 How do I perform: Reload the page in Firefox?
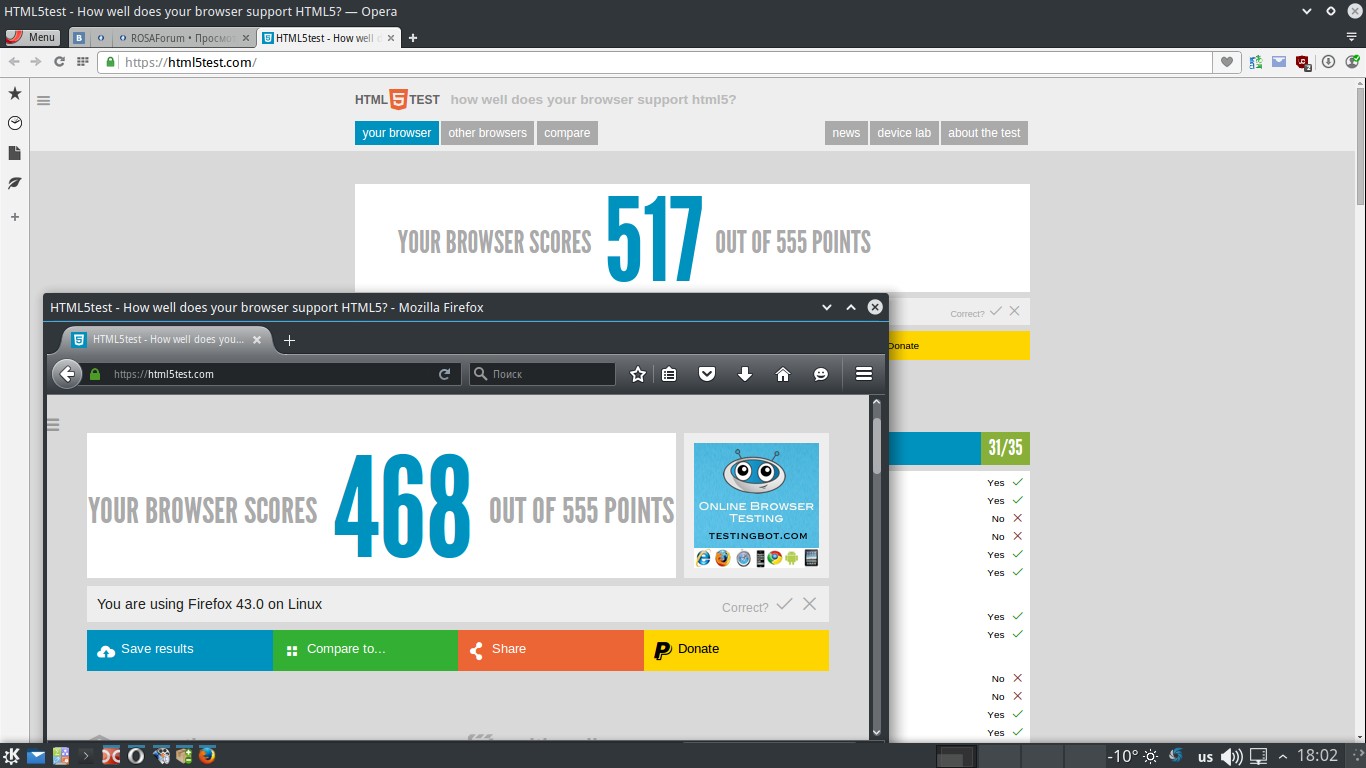pyautogui.click(x=445, y=374)
